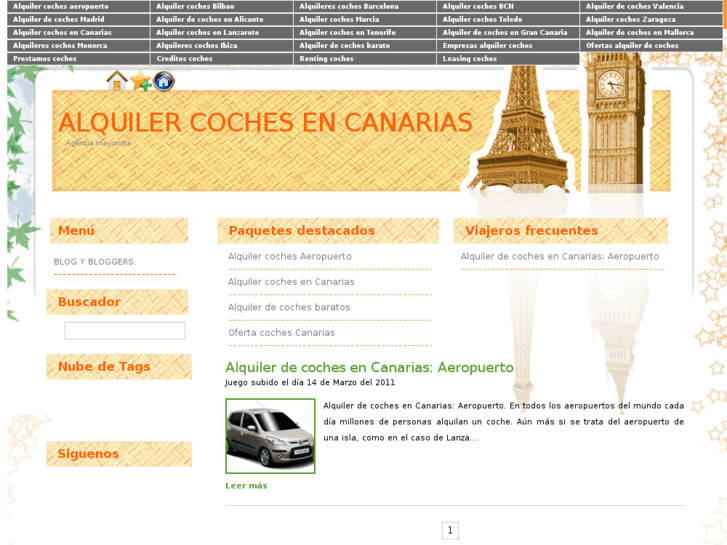The width and height of the screenshot is (727, 545).
Task: Click the house home icon
Action: (117, 81)
